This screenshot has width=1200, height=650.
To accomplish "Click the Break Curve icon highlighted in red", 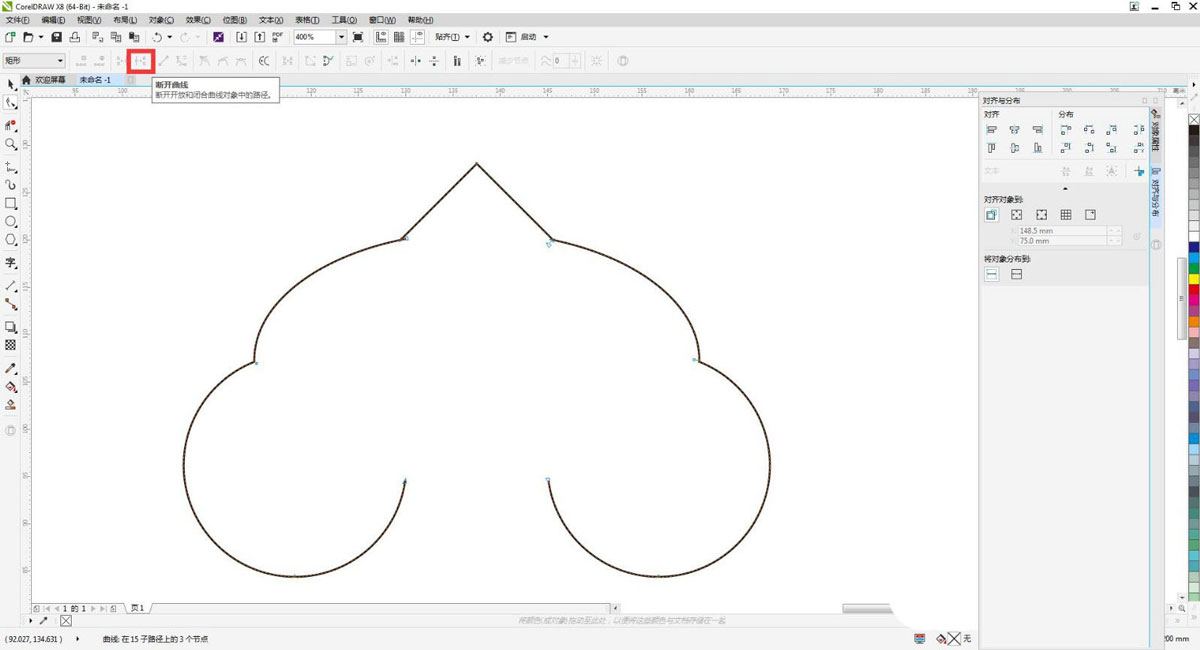I will pos(141,61).
